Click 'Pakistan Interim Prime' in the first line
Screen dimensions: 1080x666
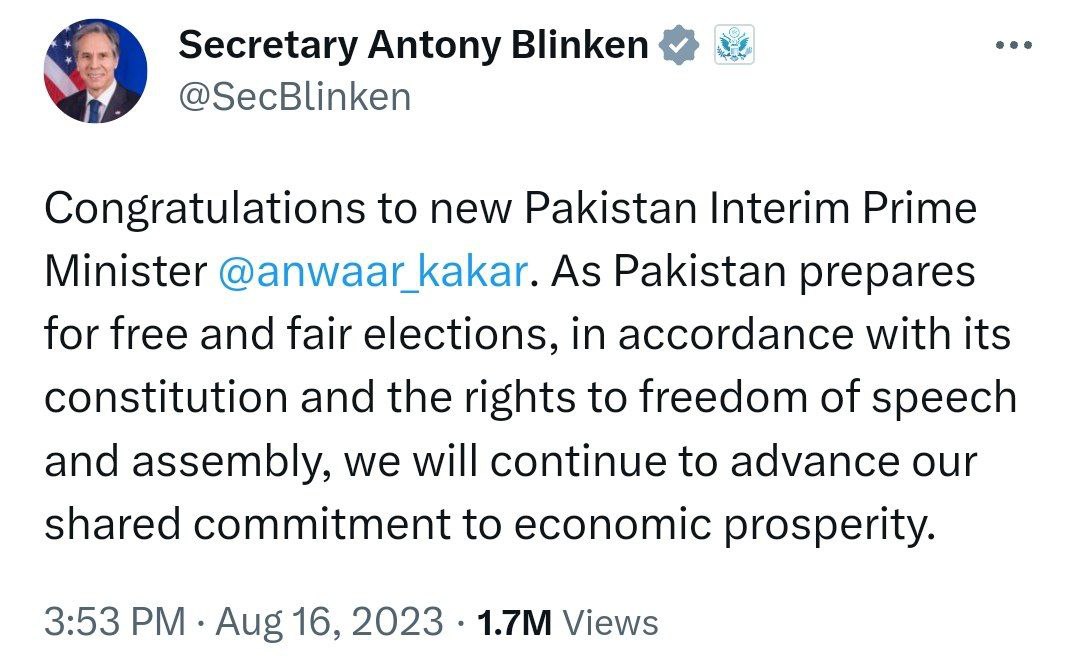tap(750, 209)
